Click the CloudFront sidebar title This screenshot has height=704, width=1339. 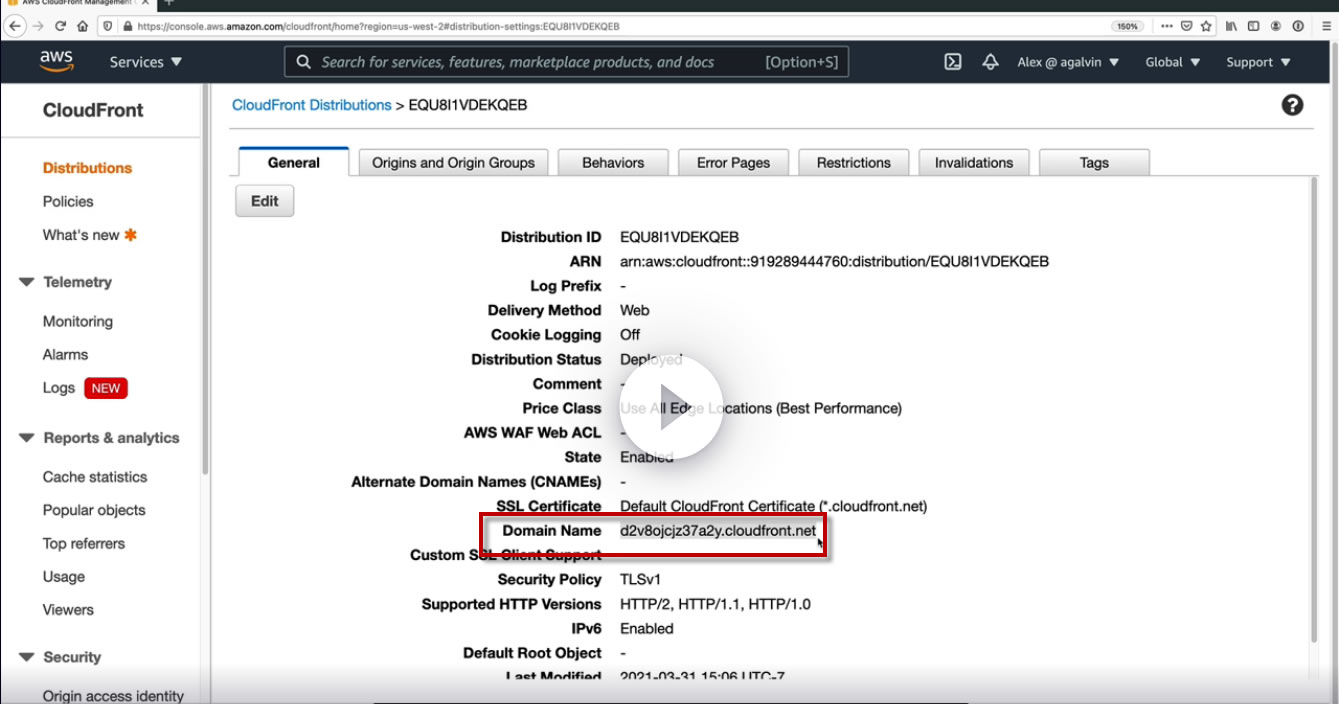tap(93, 110)
